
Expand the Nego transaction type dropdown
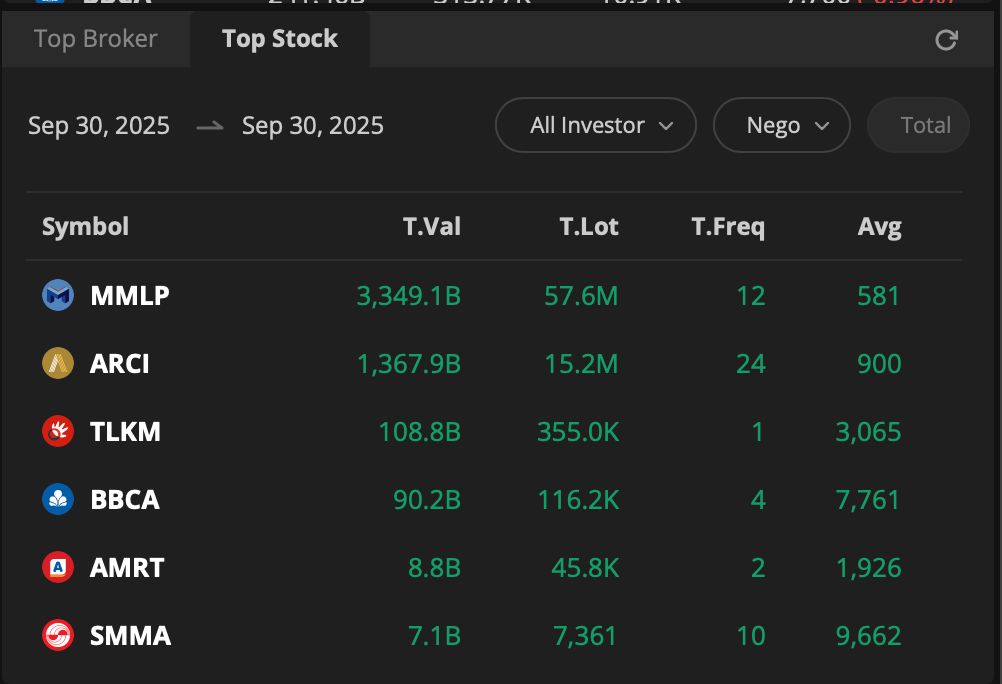781,126
